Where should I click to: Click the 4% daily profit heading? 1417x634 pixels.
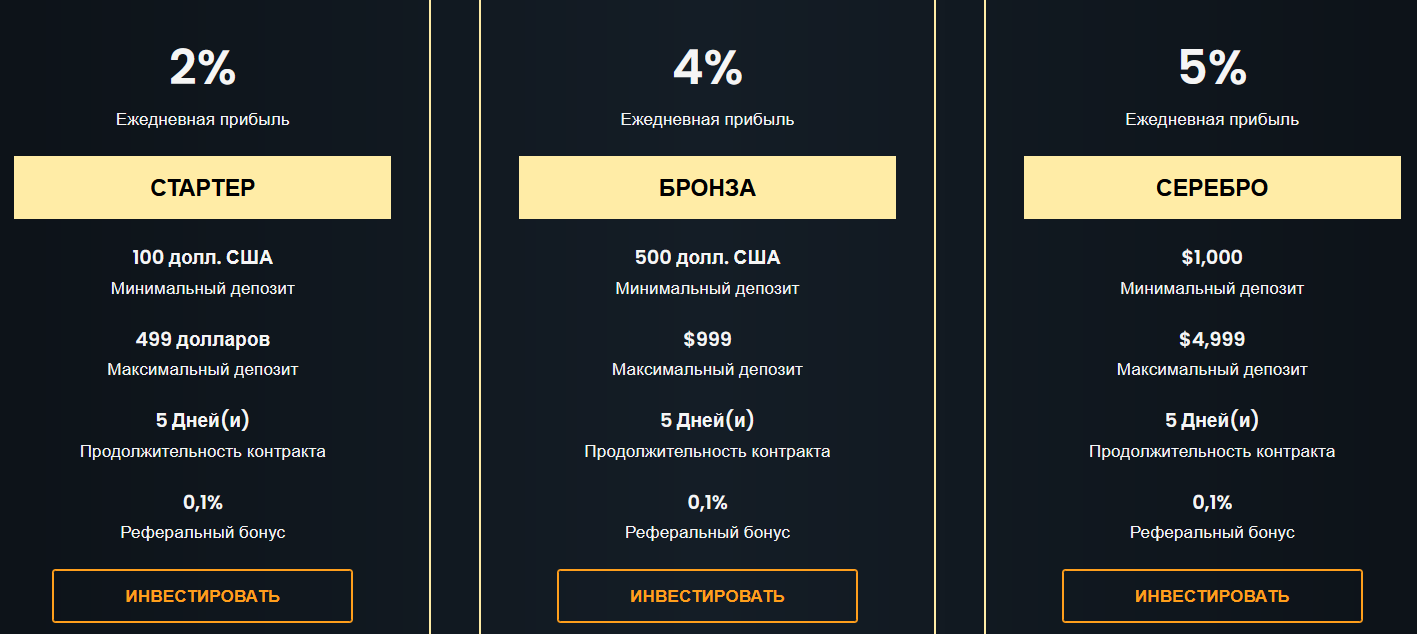click(x=707, y=69)
